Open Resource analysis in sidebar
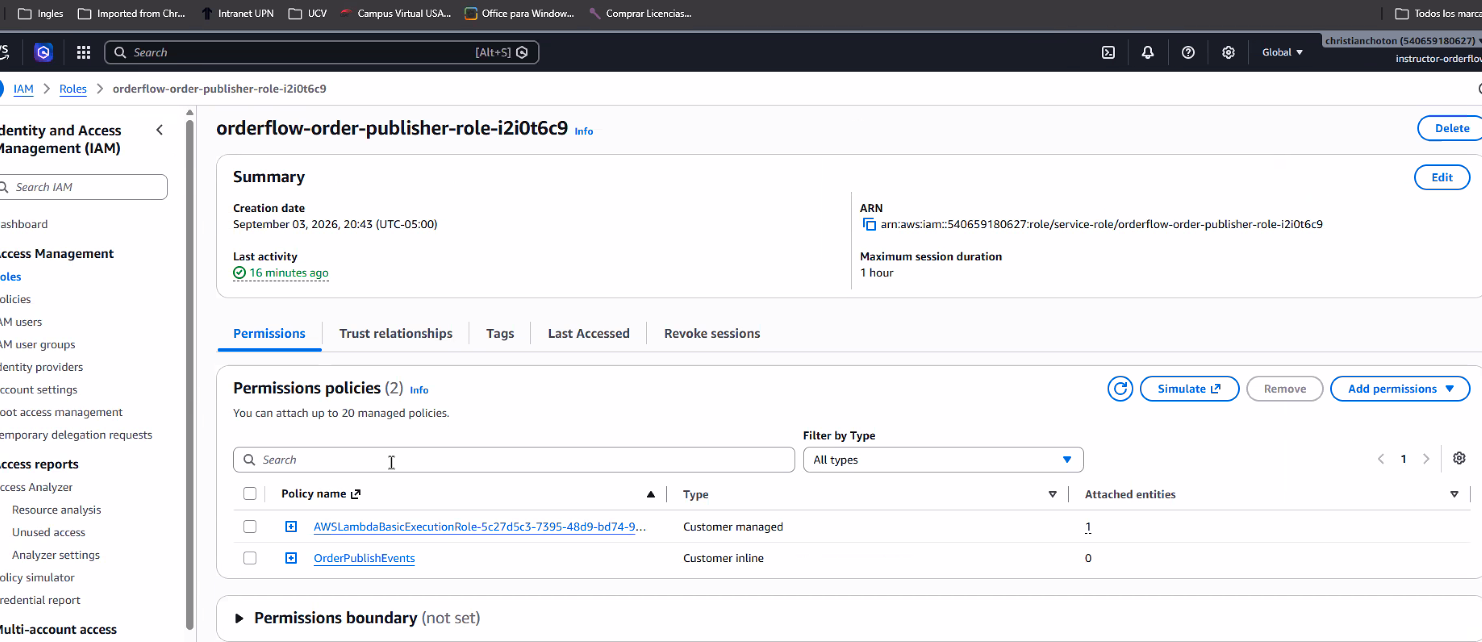 pos(56,510)
